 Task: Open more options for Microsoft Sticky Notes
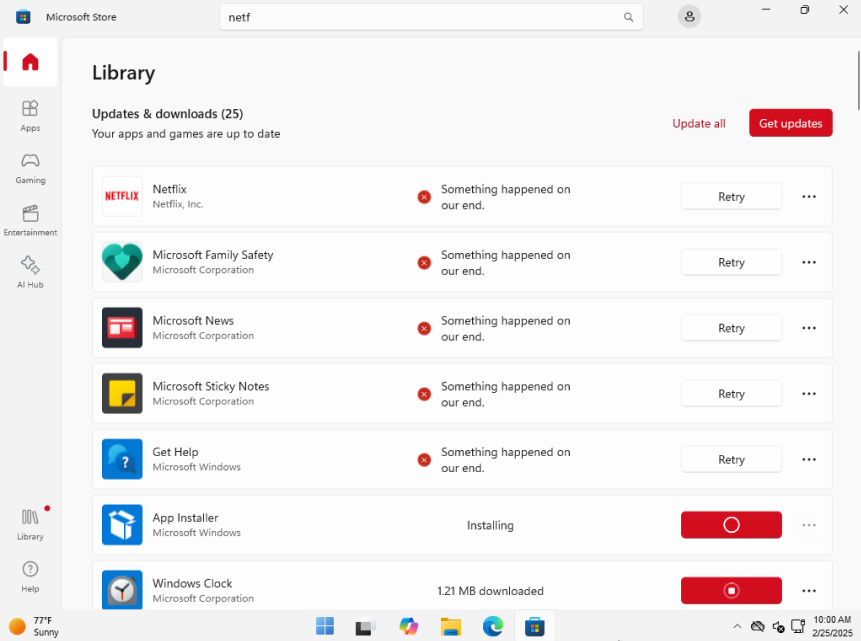click(x=809, y=394)
